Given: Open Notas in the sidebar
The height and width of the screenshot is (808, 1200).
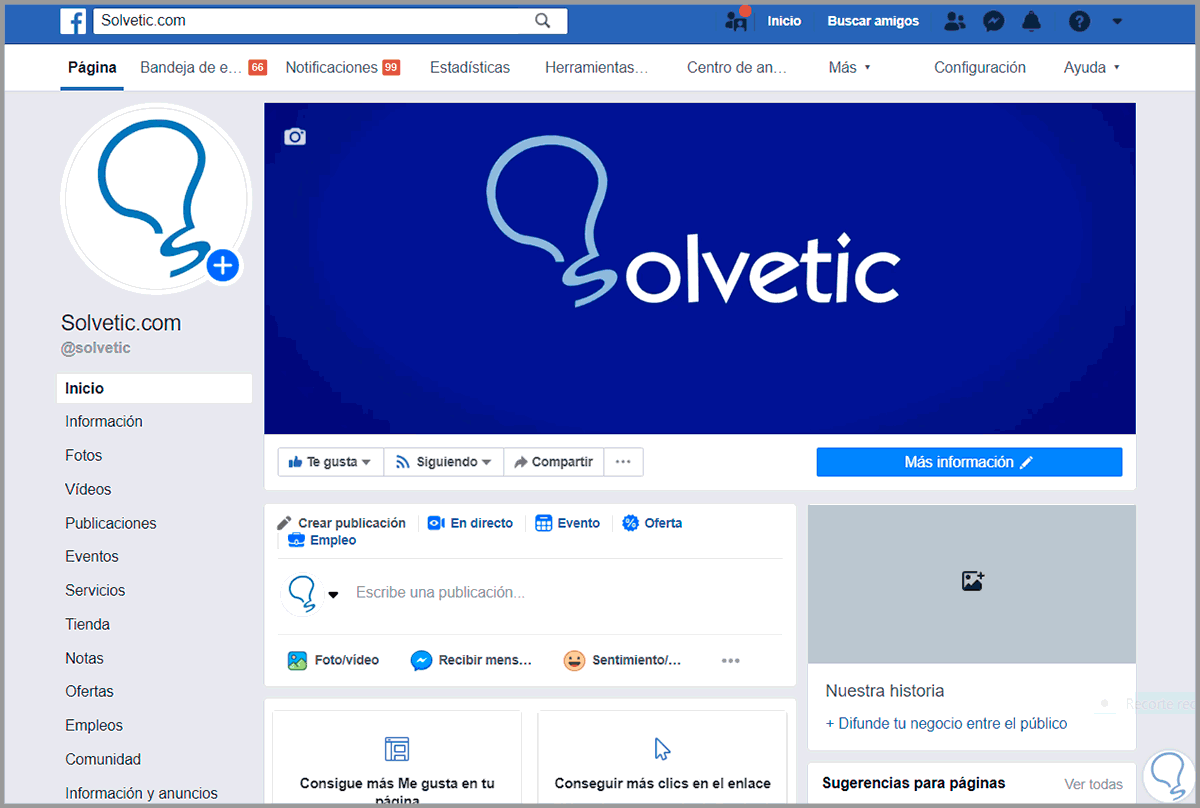Looking at the screenshot, I should click(84, 659).
